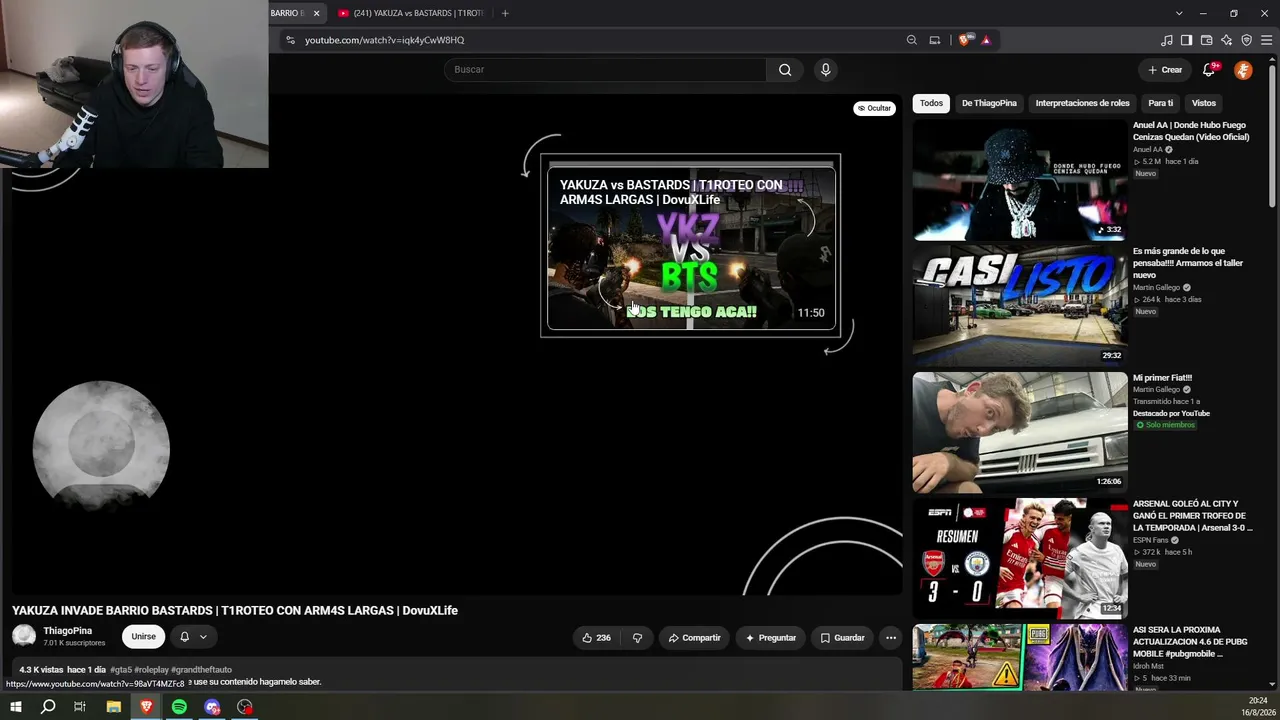Open Windows taskbar search
The image size is (1280, 720).
pyautogui.click(x=48, y=707)
